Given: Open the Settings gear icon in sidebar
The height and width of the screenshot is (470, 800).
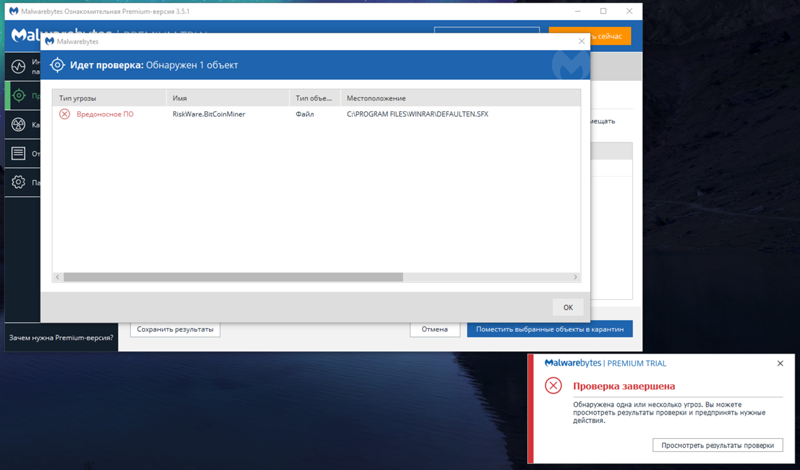Looking at the screenshot, I should click(18, 182).
